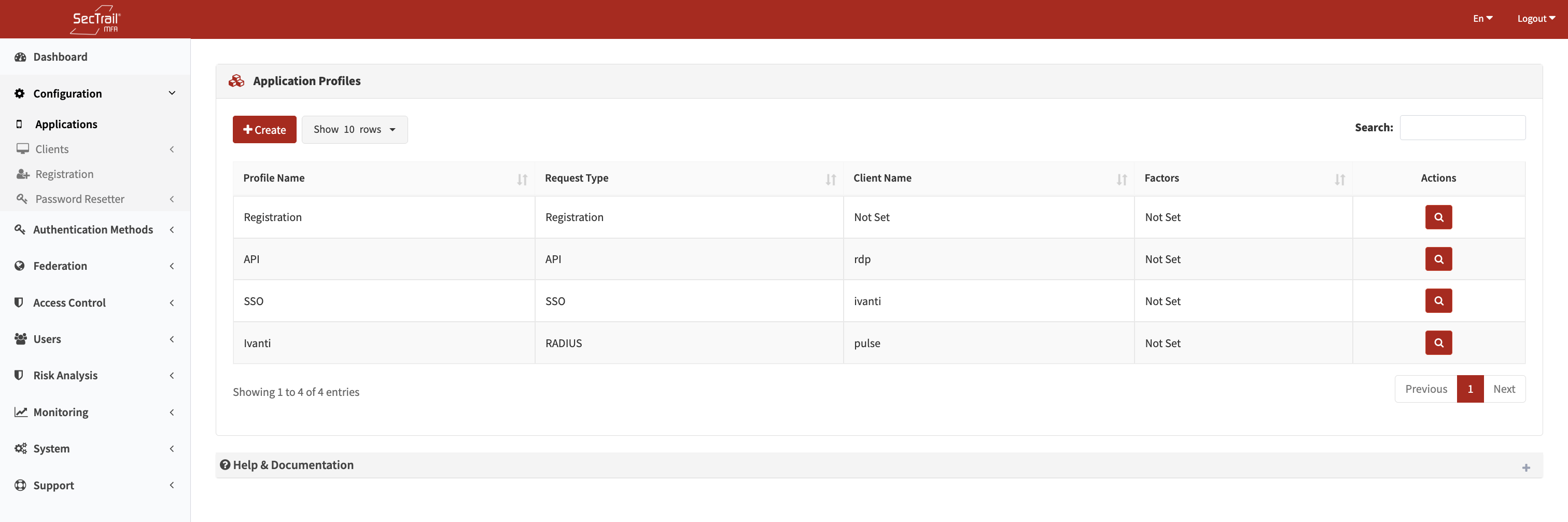This screenshot has width=1568, height=522.
Task: Open details for the Ivanti profile row
Action: [x=1438, y=343]
